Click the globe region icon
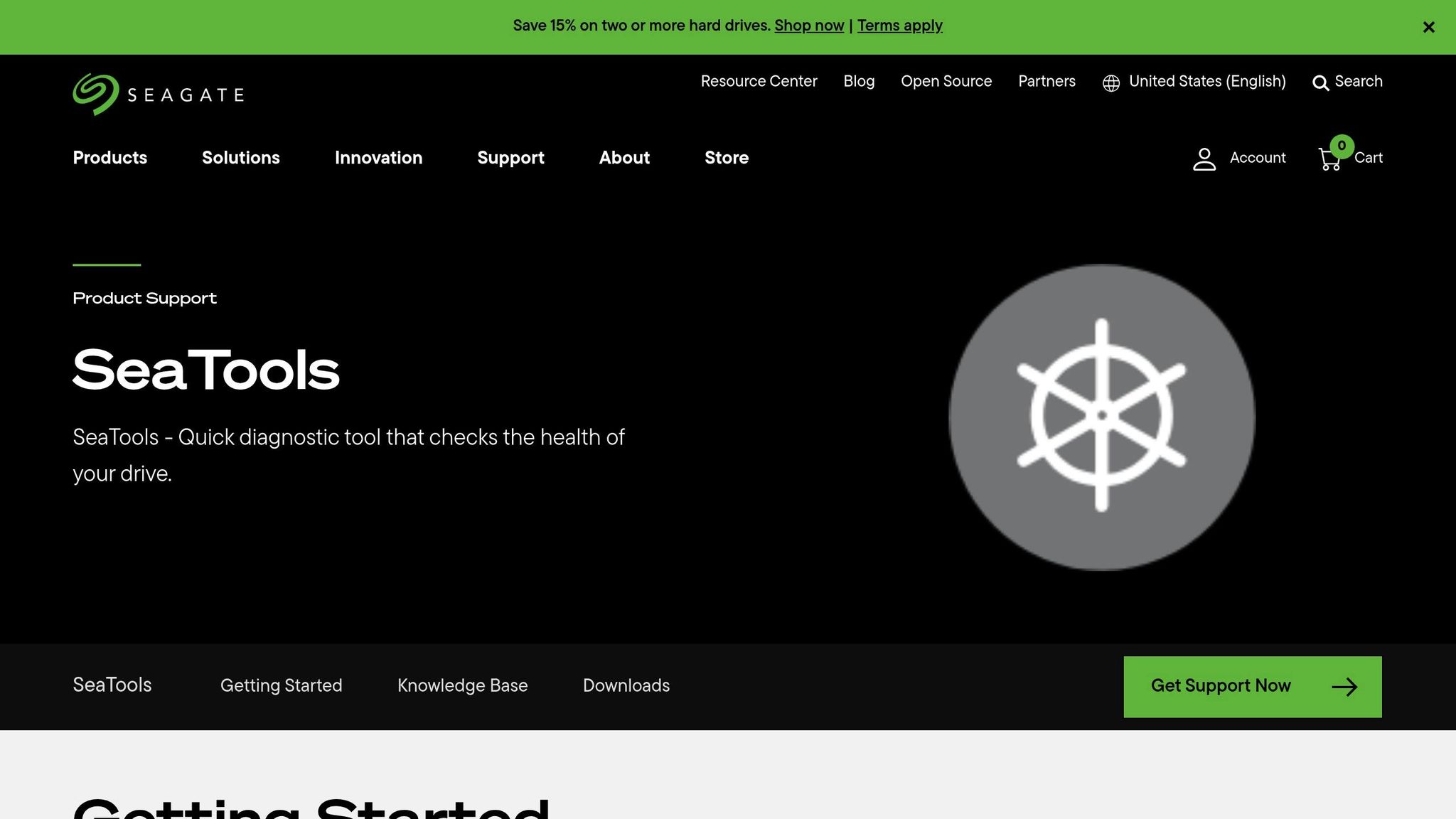The height and width of the screenshot is (819, 1456). pos(1110,83)
